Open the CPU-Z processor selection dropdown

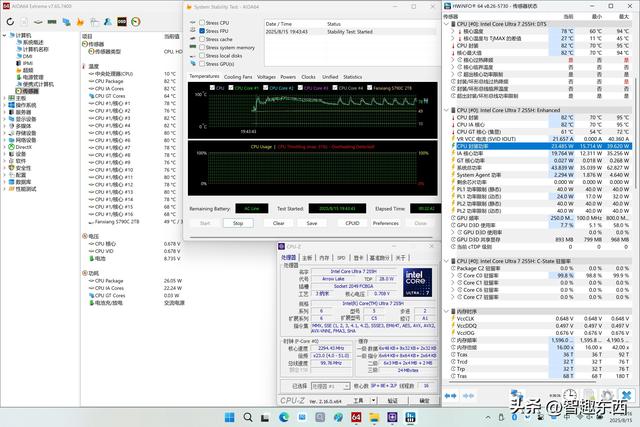347,386
